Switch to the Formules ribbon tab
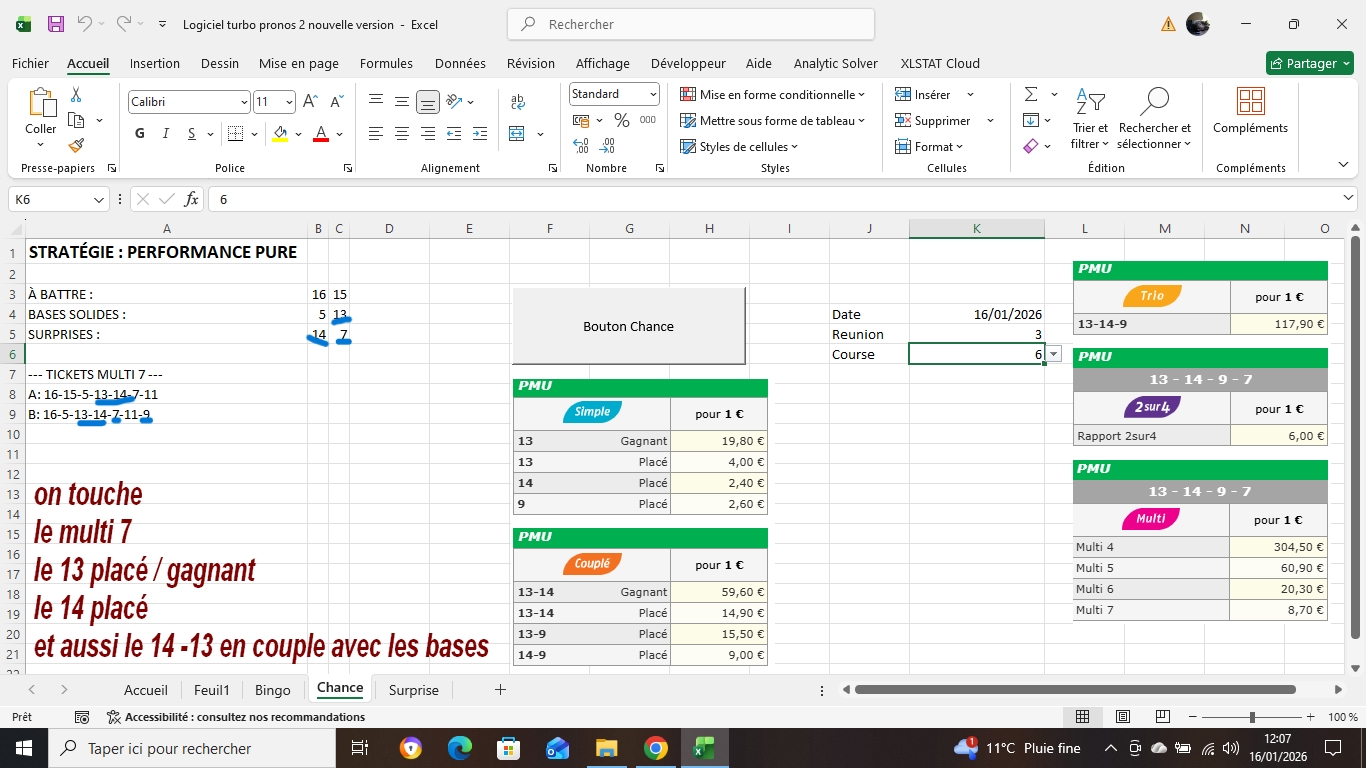1366x768 pixels. point(386,63)
